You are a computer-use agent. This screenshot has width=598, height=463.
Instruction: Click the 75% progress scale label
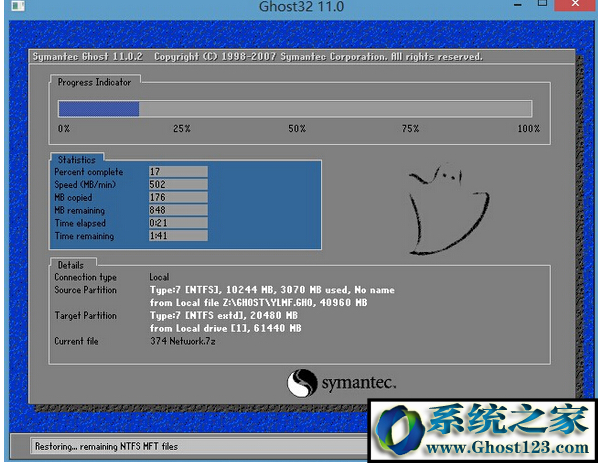[410, 129]
